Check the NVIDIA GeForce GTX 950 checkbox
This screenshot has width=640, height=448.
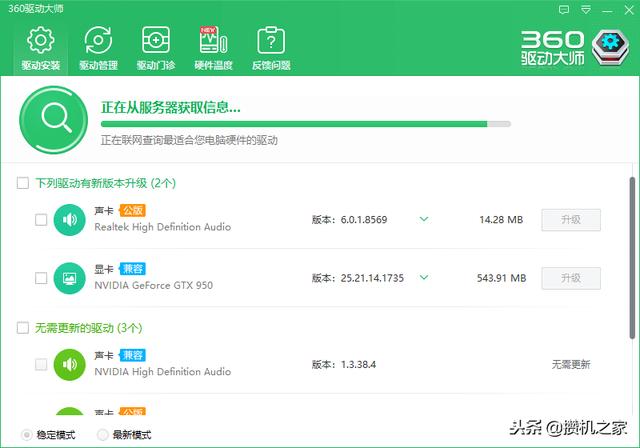41,278
